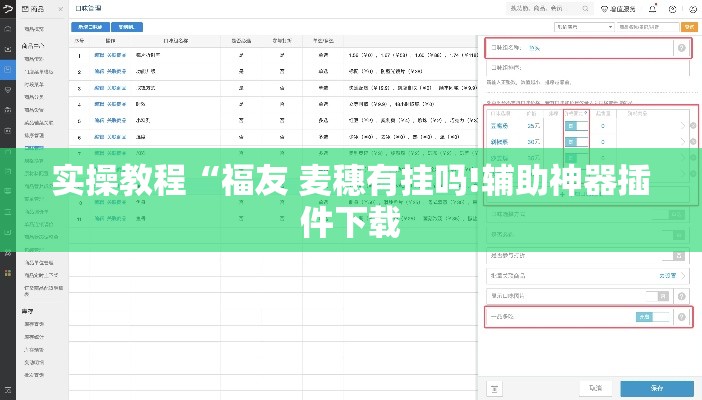Click the first blue button above the table
This screenshot has height=400, width=702.
[x=90, y=27]
